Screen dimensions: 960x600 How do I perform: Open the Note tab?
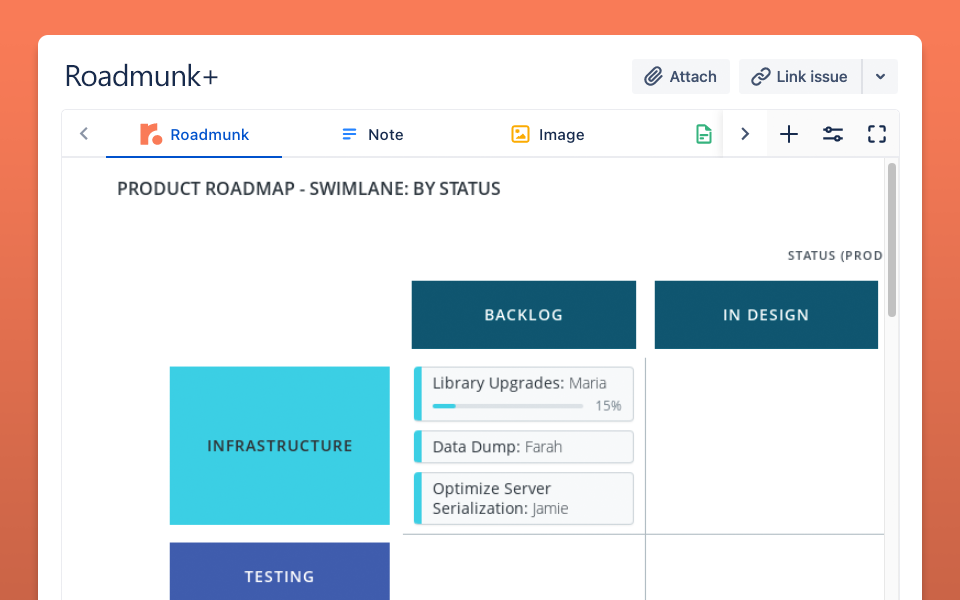[x=372, y=134]
